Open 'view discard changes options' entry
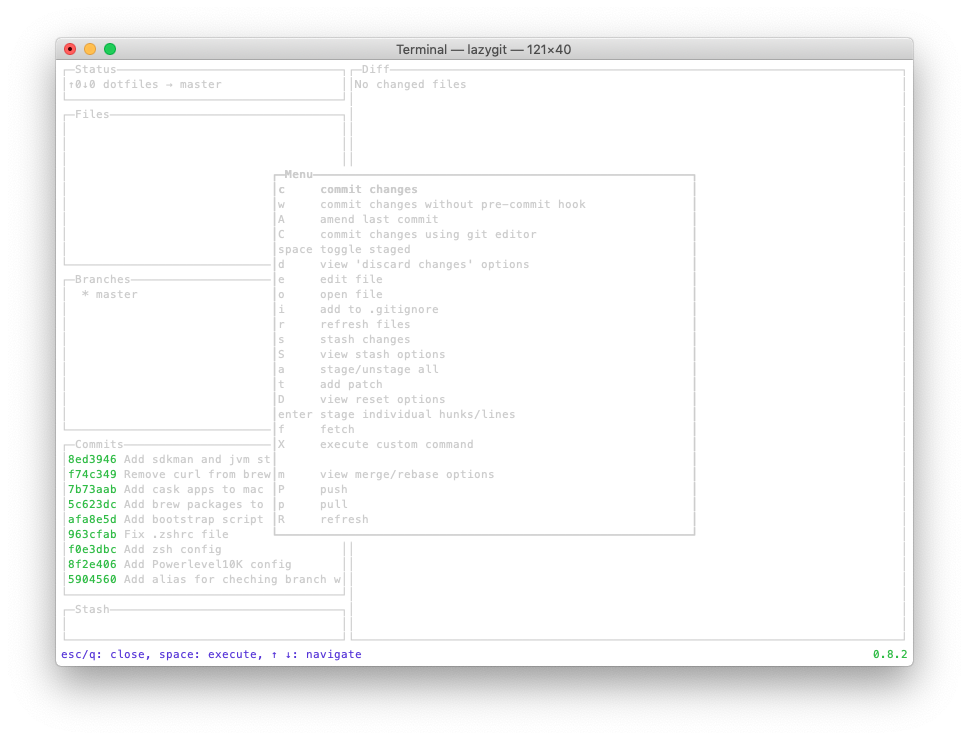Image resolution: width=969 pixels, height=740 pixels. 484,264
